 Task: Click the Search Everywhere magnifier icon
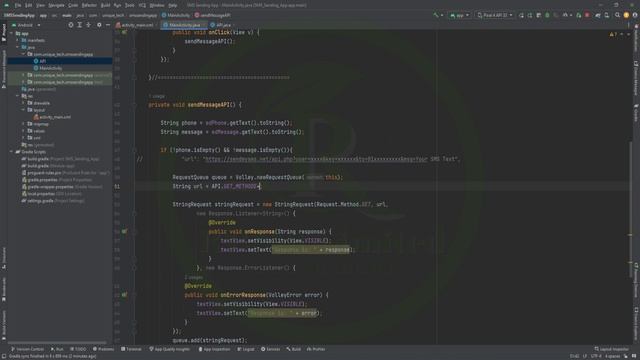coord(617,15)
